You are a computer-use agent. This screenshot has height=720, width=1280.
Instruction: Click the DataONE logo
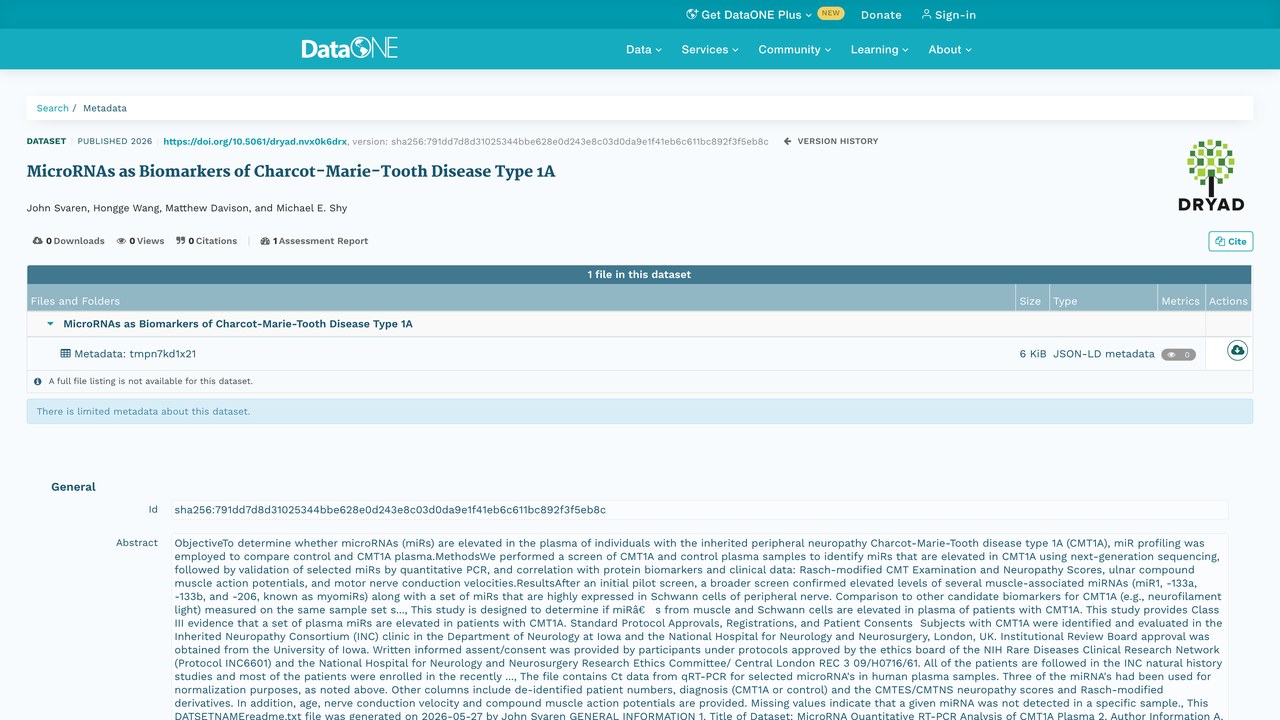(x=350, y=48)
